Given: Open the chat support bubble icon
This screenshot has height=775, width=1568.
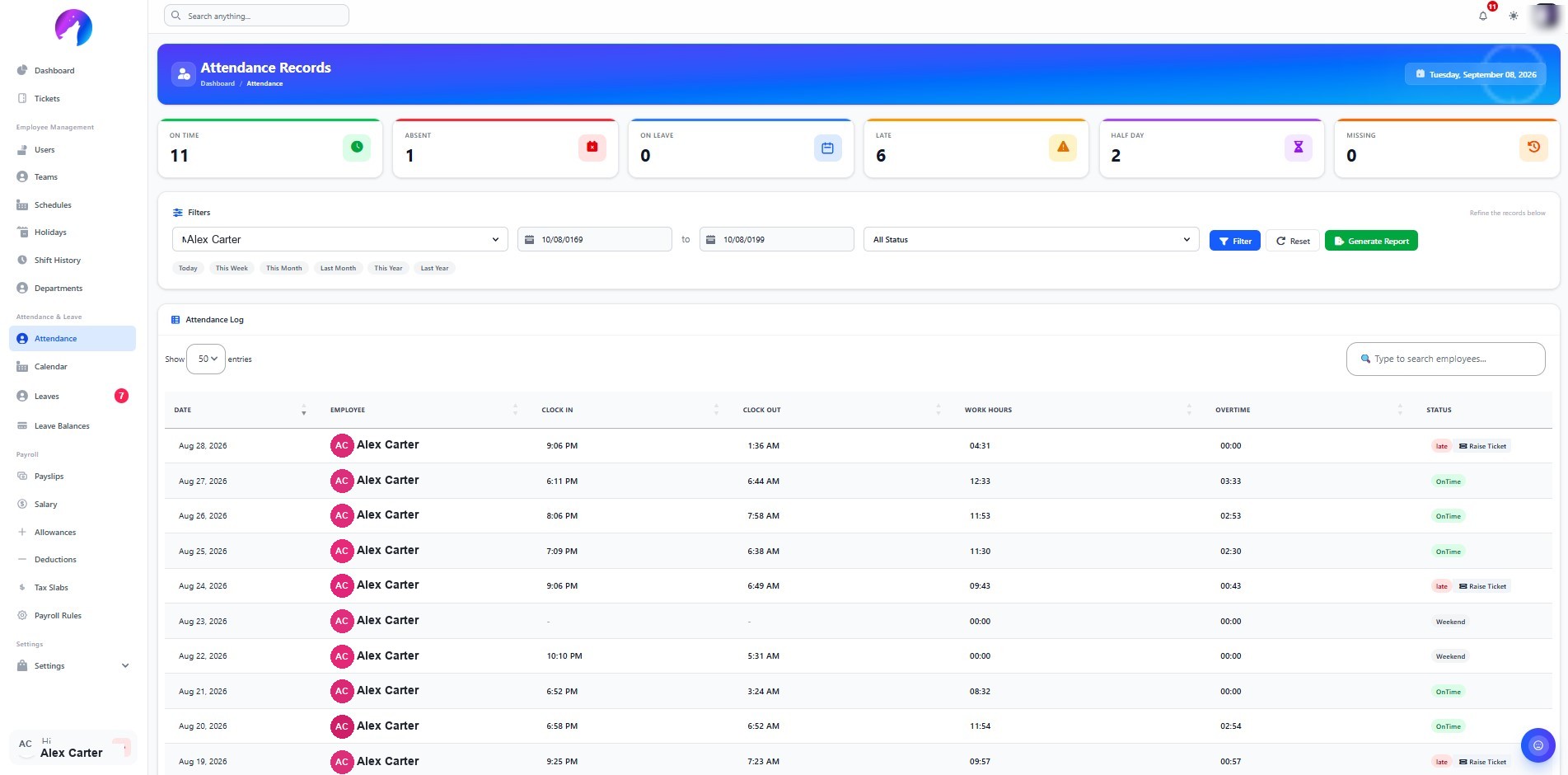Looking at the screenshot, I should point(1538,745).
